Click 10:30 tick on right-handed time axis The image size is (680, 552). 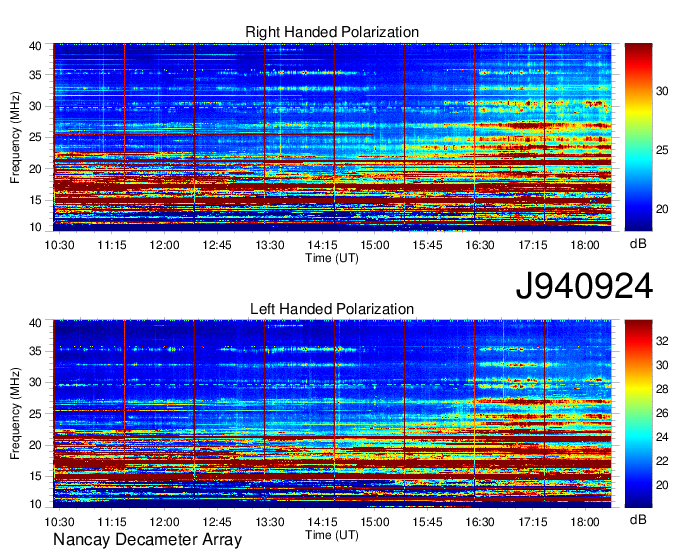(59, 245)
